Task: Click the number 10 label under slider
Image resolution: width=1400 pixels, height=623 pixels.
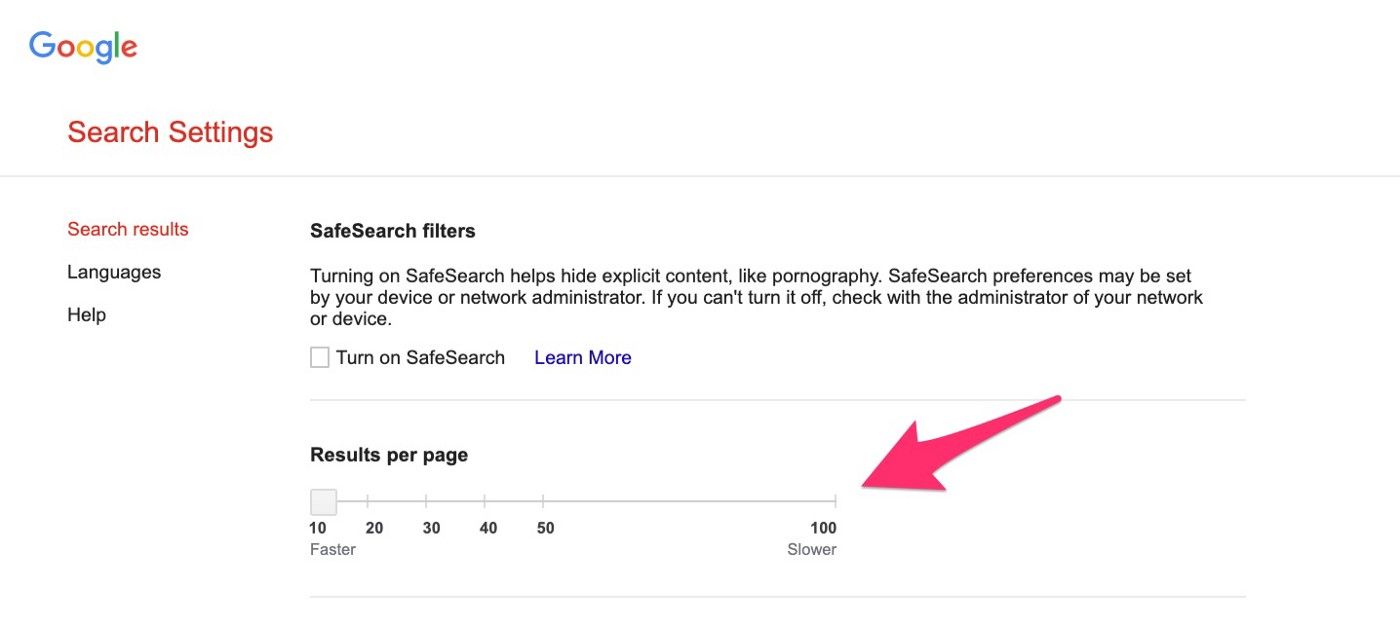Action: click(x=318, y=528)
